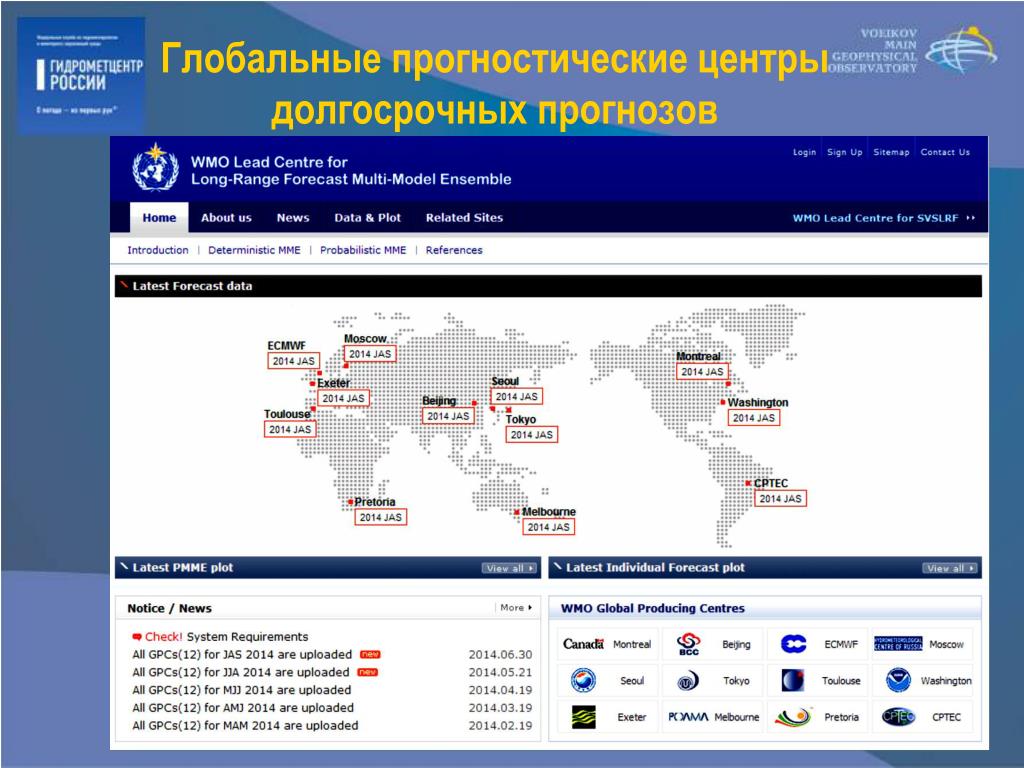This screenshot has width=1024, height=768.
Task: Click the date 2014.06.30
Action: (500, 654)
